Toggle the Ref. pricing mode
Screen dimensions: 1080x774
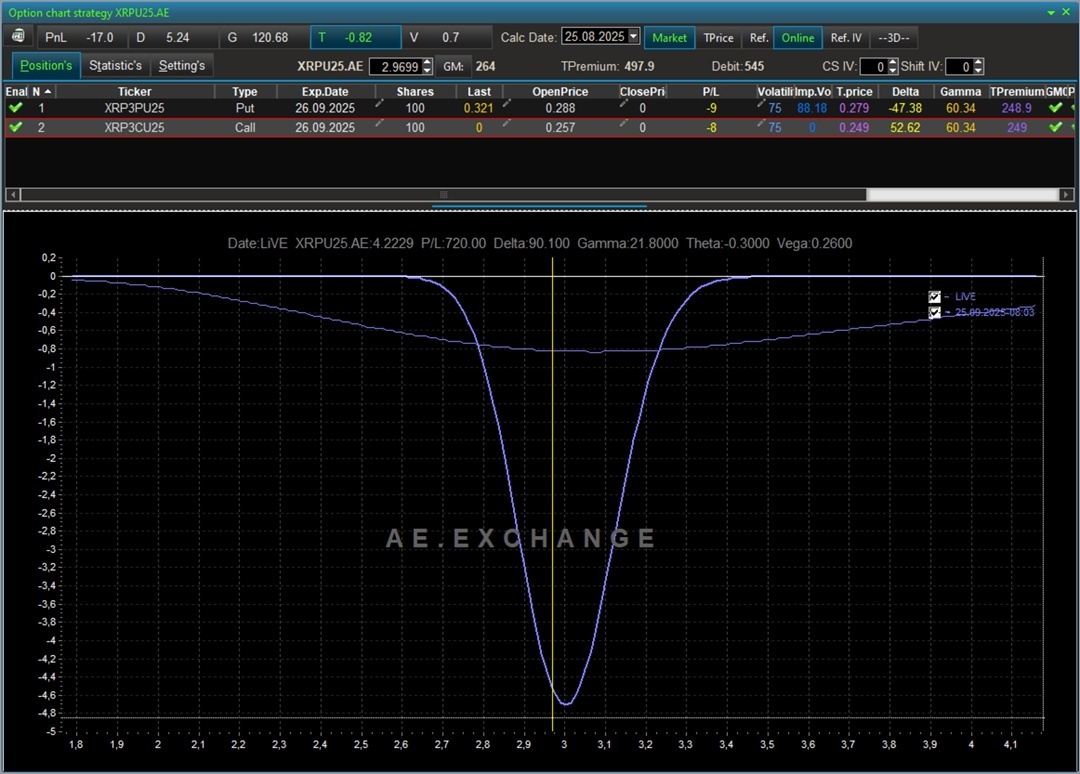(x=758, y=38)
